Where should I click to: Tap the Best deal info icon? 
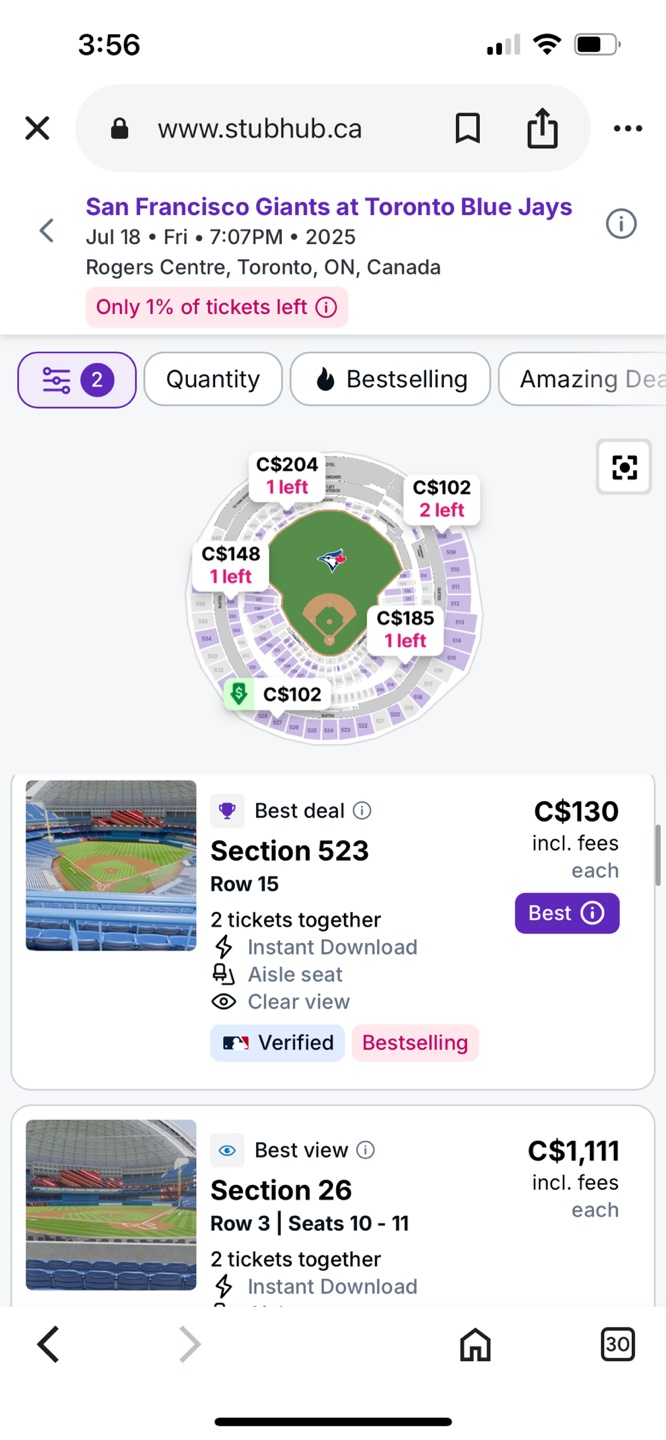pos(363,811)
